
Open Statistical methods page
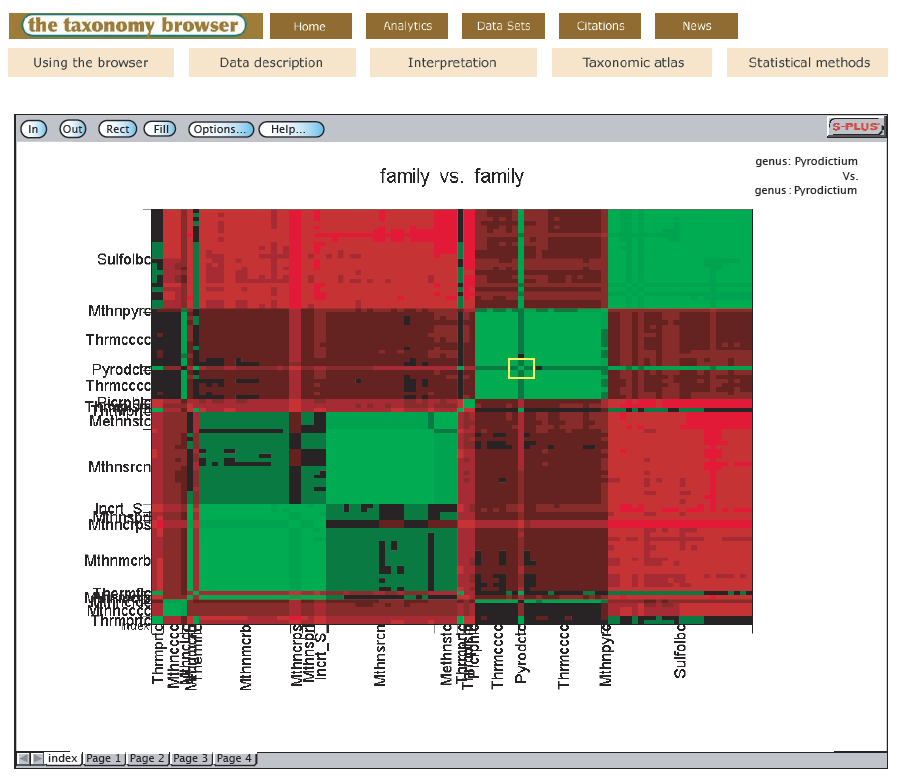click(x=809, y=62)
